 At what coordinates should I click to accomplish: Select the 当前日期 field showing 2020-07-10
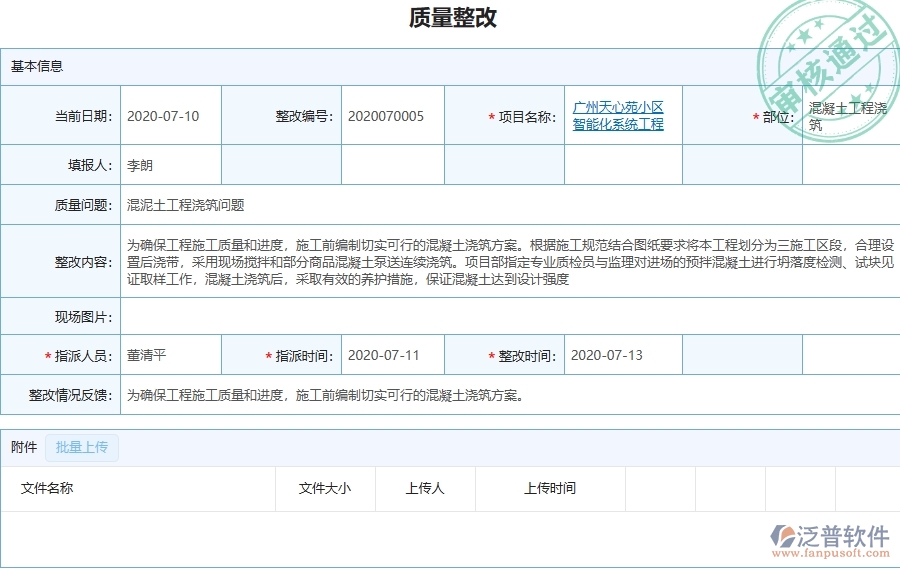point(170,116)
